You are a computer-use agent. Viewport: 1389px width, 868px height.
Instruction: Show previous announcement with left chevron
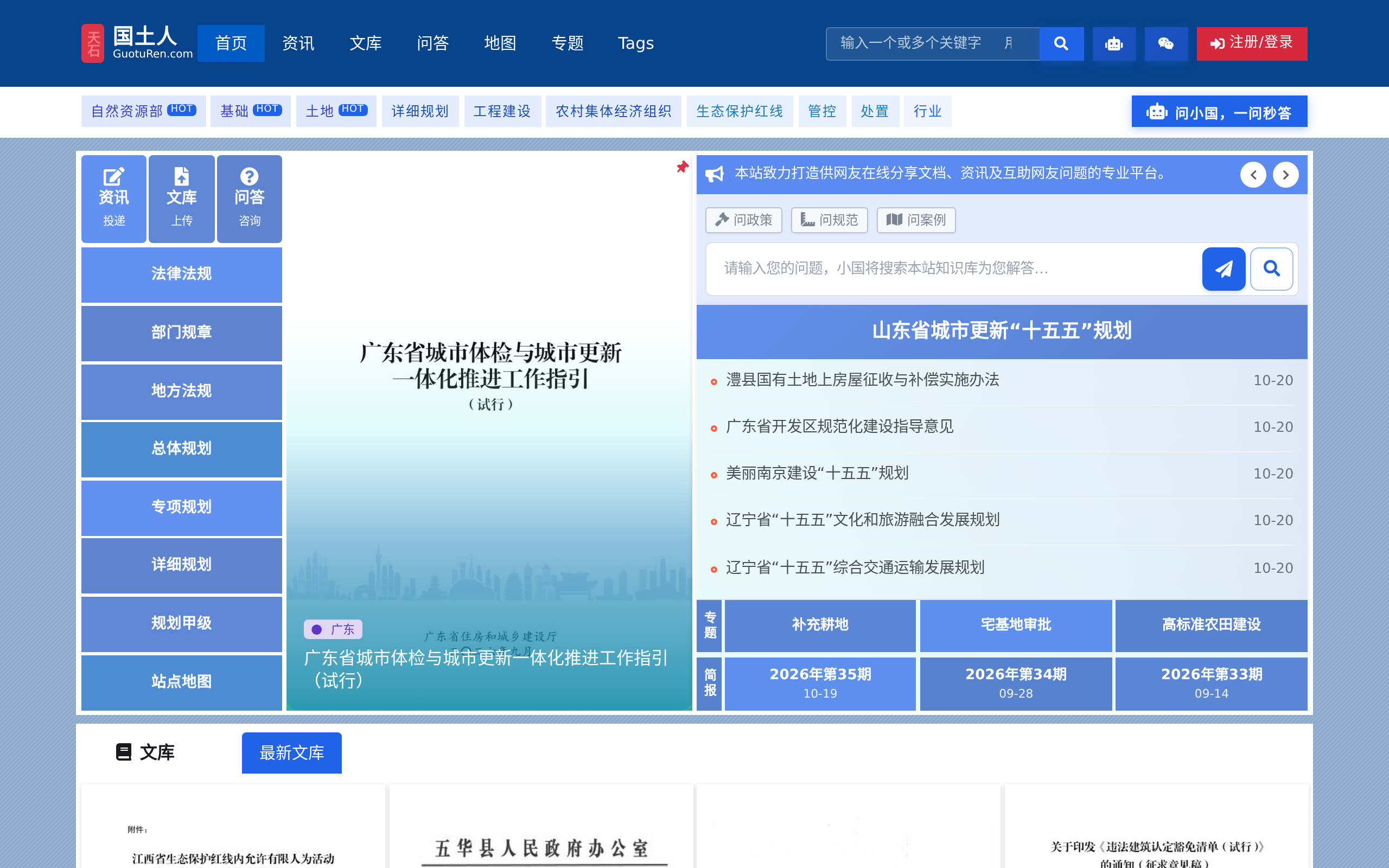point(1253,175)
